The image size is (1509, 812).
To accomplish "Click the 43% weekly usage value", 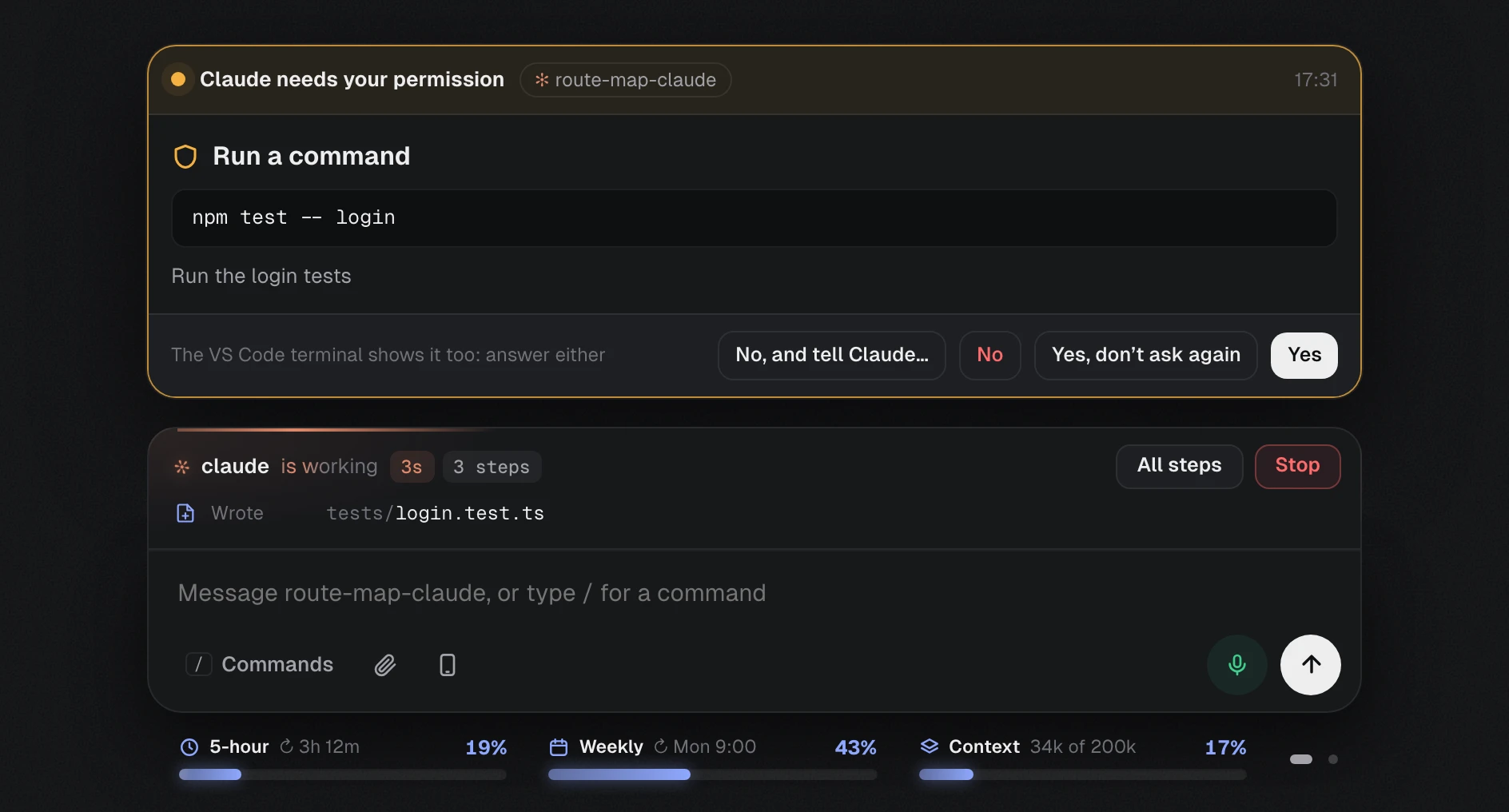I will tap(855, 747).
